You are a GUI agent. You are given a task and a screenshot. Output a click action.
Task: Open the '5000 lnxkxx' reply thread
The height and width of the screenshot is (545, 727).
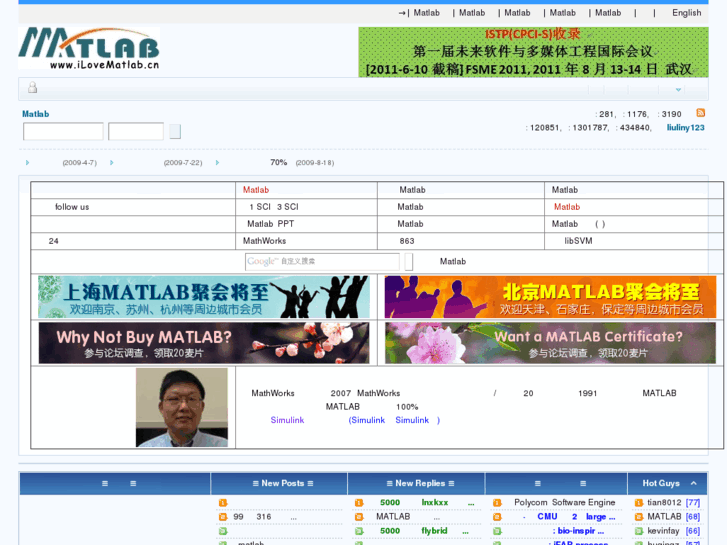[x=427, y=503]
